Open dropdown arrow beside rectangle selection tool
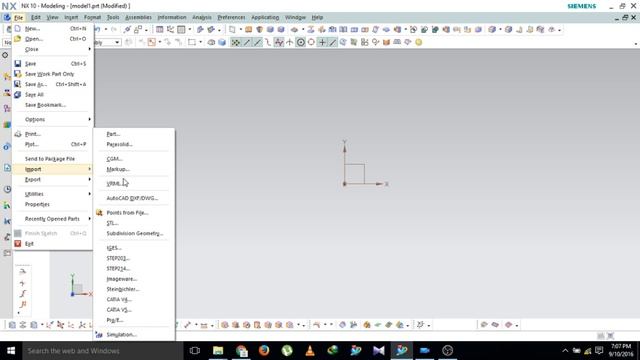This screenshot has width=640, height=360. point(200,42)
